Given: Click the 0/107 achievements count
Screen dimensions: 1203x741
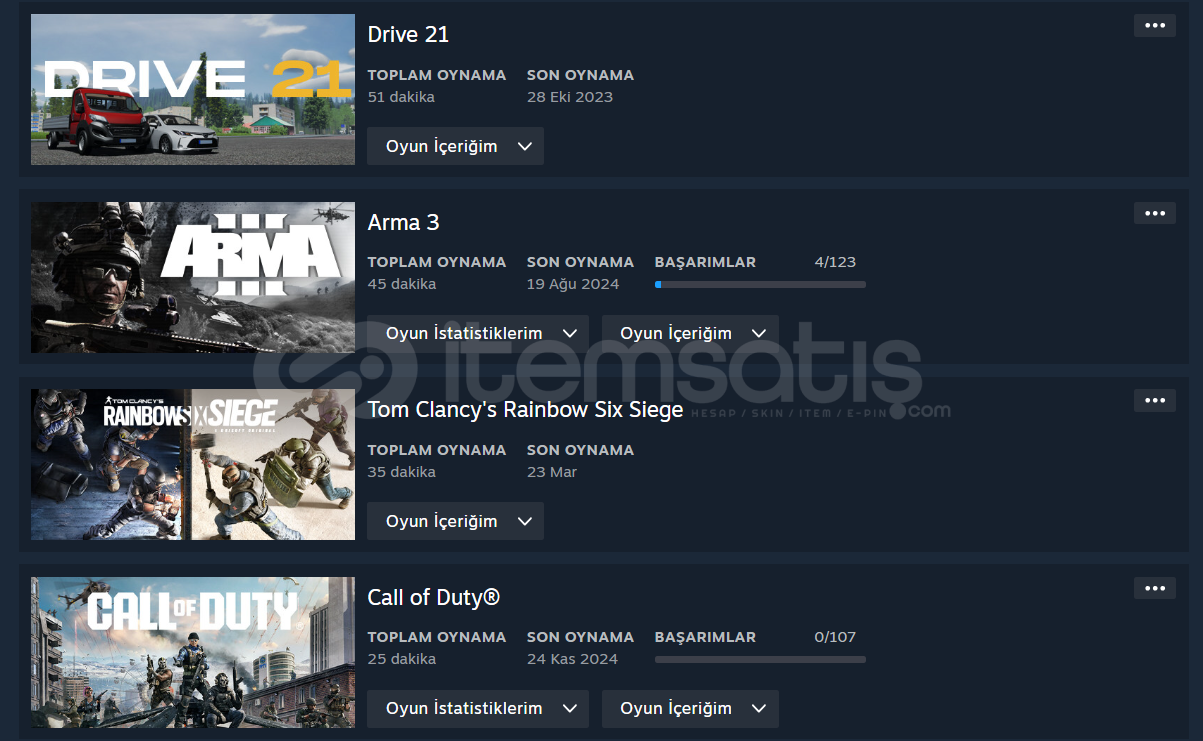Looking at the screenshot, I should pyautogui.click(x=835, y=637).
